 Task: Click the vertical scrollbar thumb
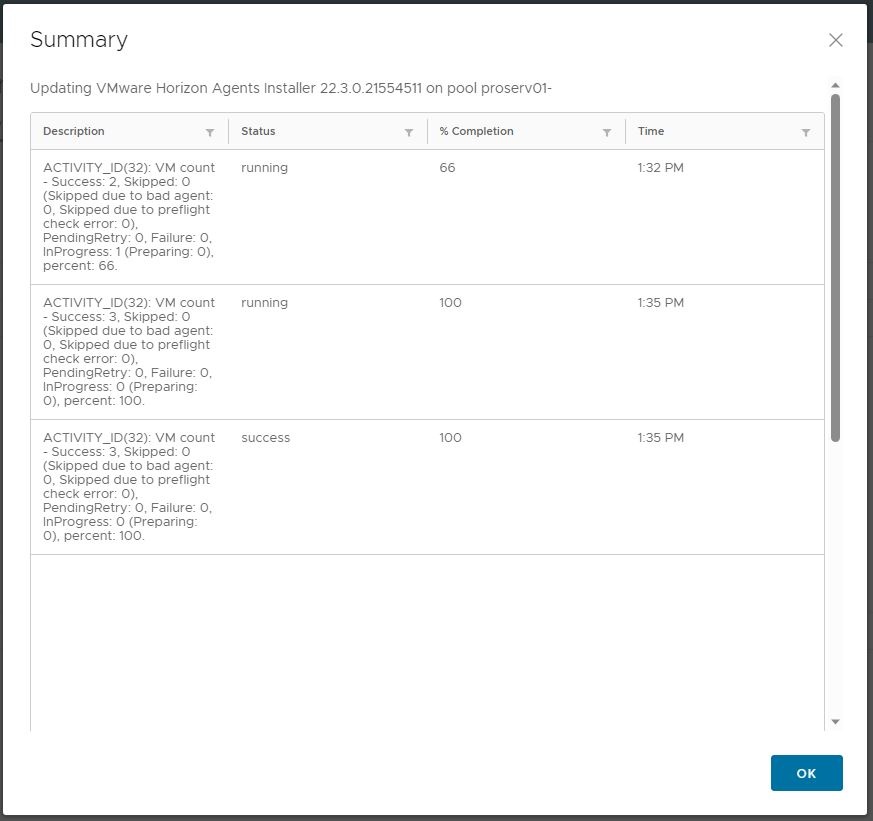[835, 265]
